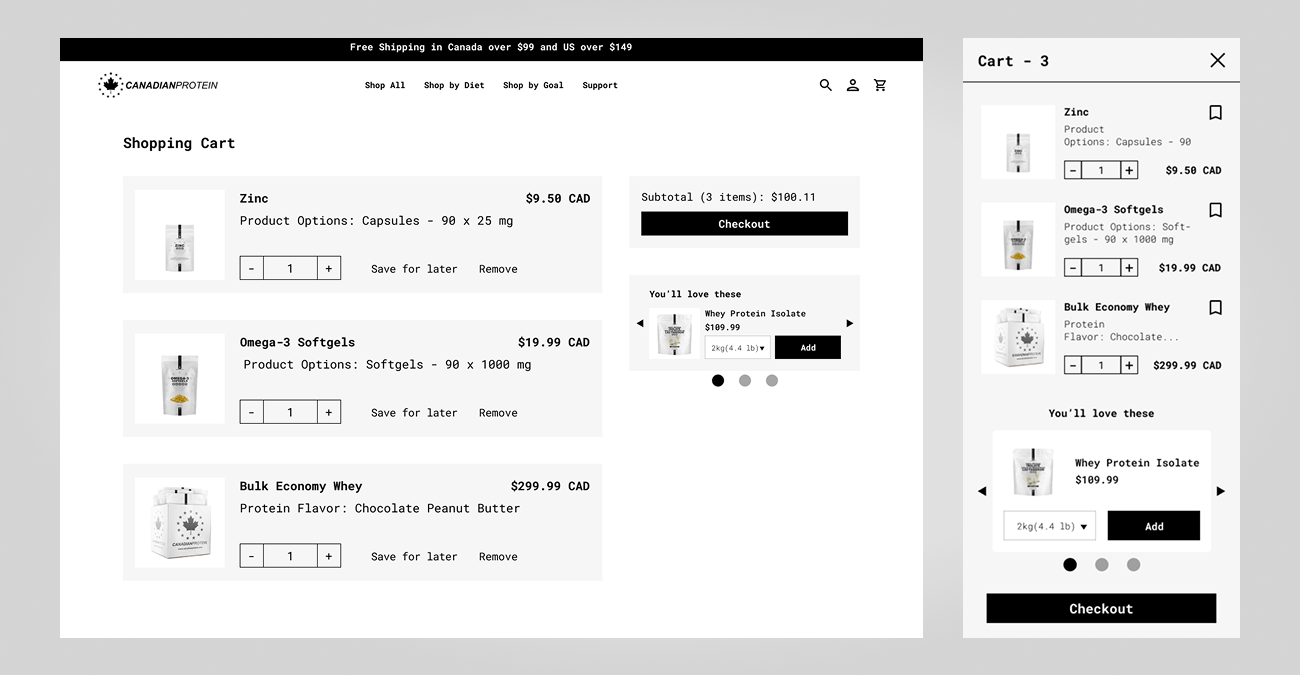The image size is (1300, 675).
Task: Select second carousel dot in cart side panel
Action: (x=1102, y=564)
